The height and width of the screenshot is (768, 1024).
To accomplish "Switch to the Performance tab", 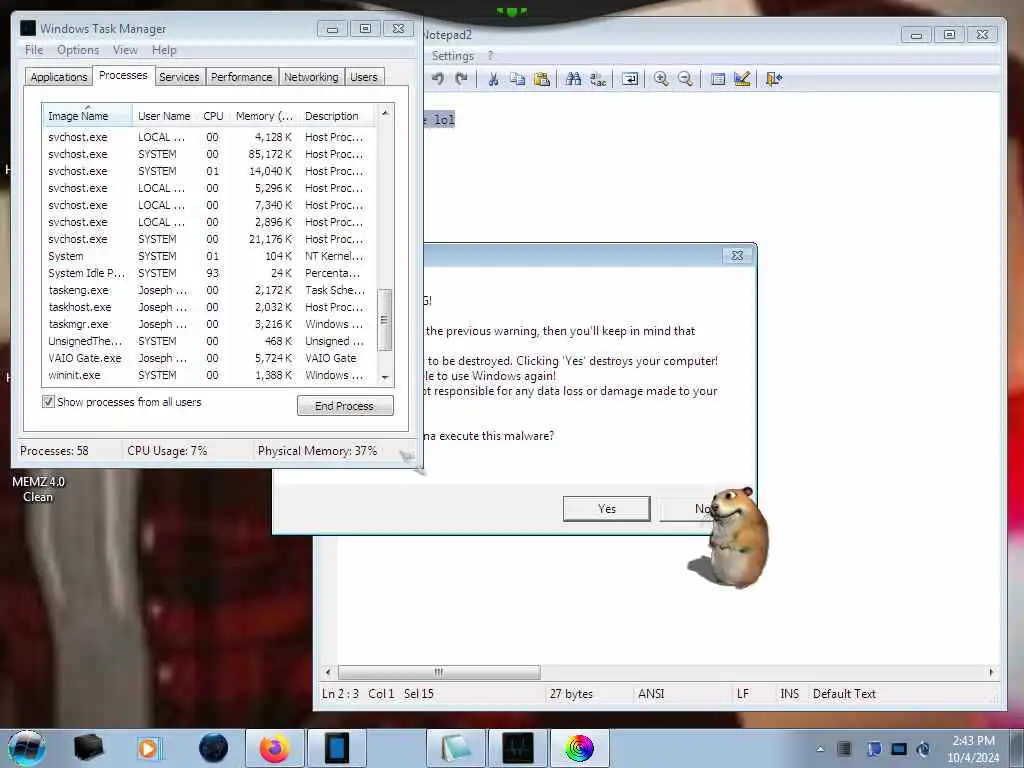I will [242, 77].
